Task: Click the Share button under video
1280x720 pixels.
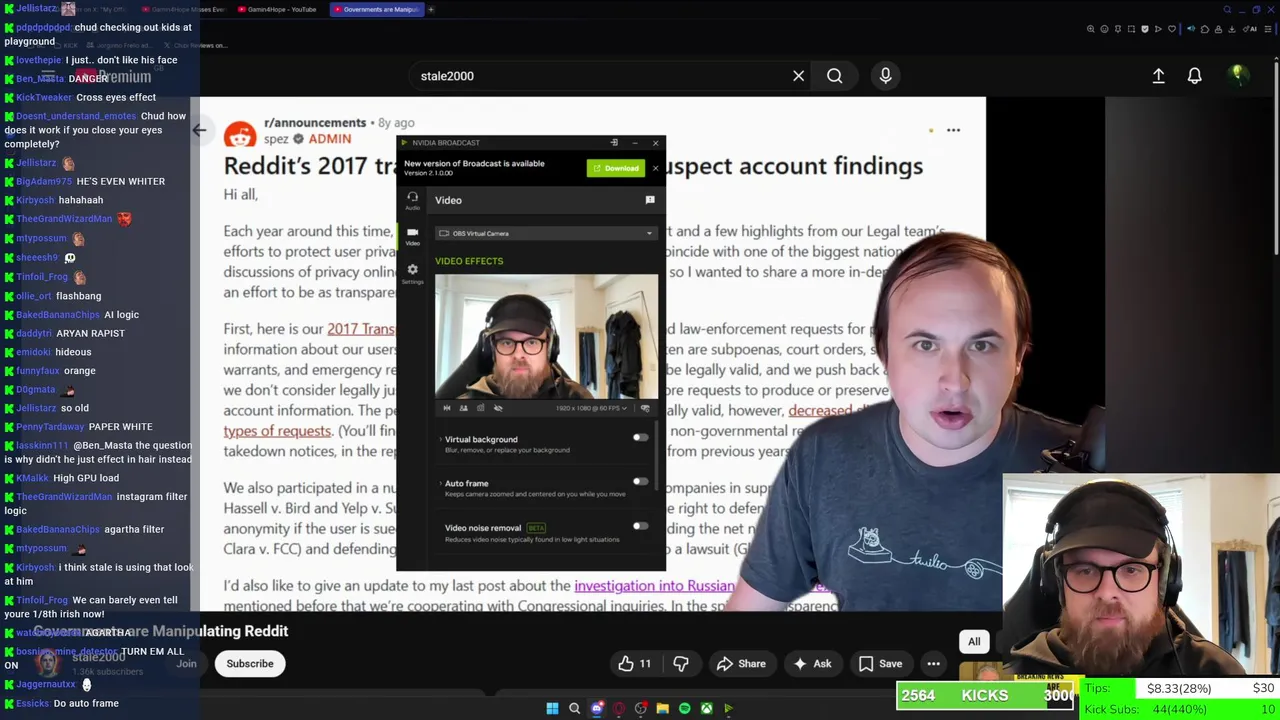Action: [741, 664]
